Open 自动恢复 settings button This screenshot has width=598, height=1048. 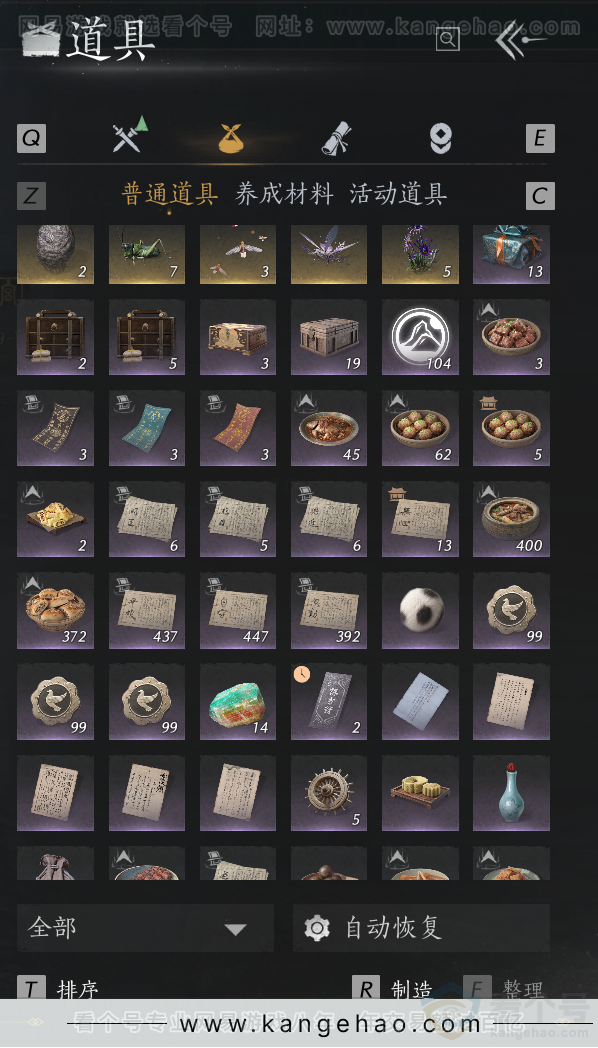click(x=421, y=928)
